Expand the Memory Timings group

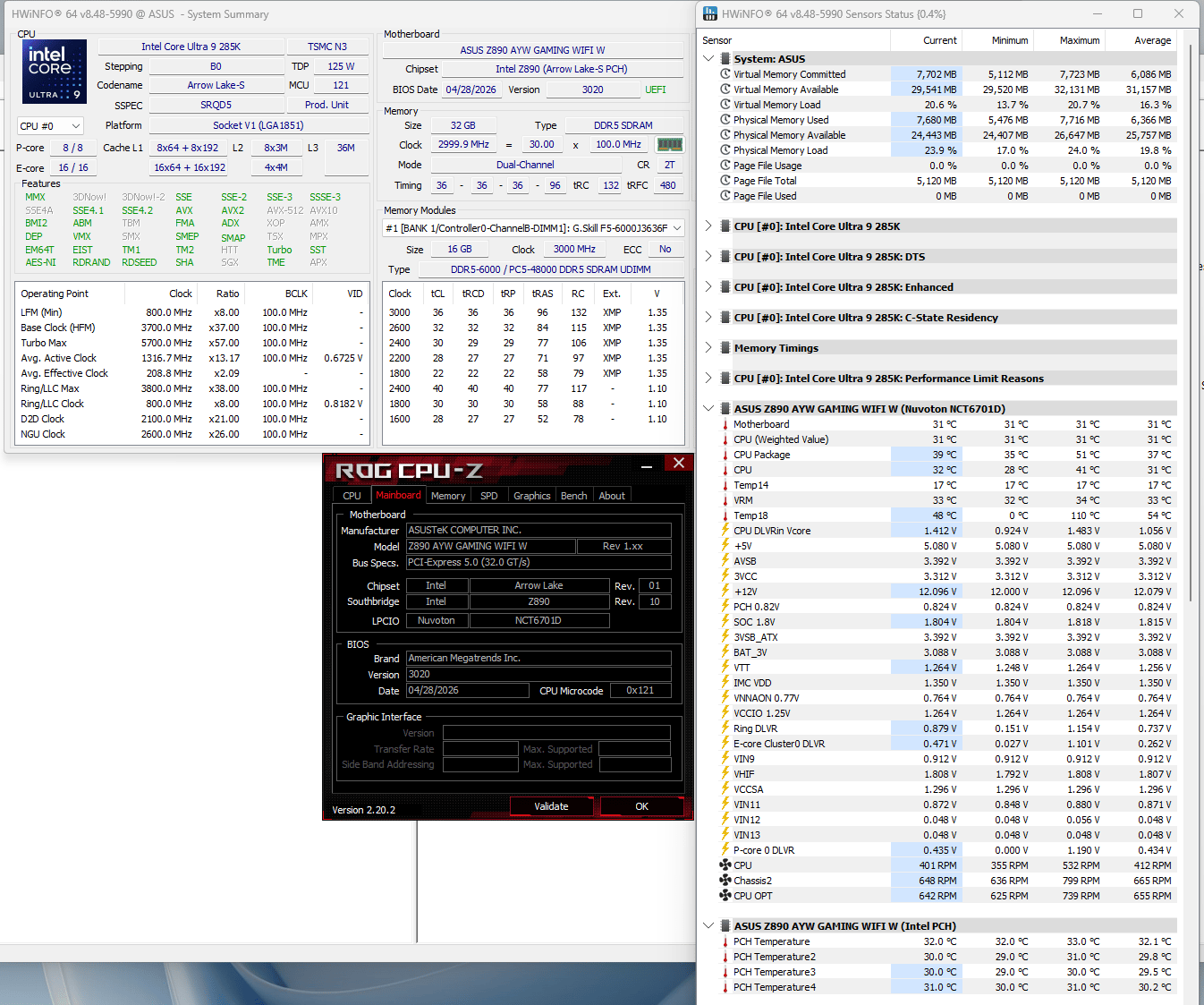[708, 348]
